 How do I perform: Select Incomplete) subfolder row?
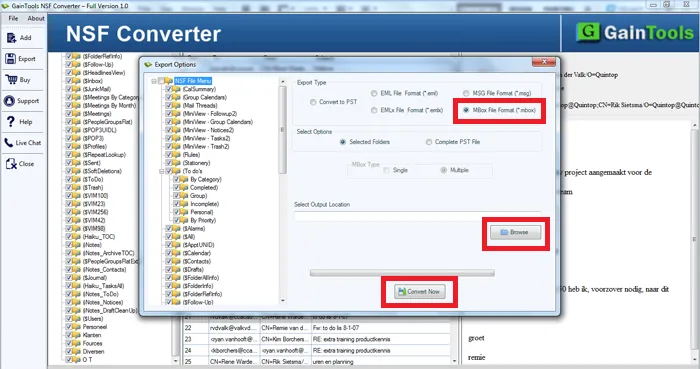point(204,204)
